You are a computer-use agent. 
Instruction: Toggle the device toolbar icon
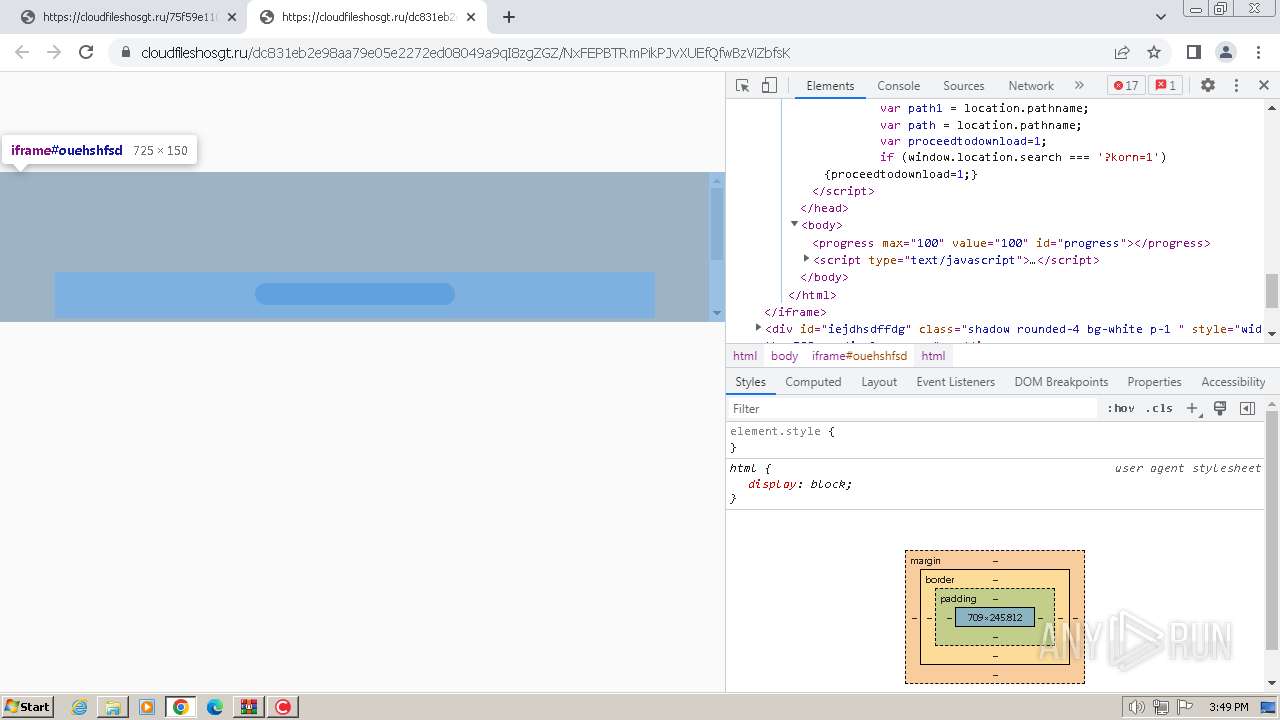pos(768,85)
